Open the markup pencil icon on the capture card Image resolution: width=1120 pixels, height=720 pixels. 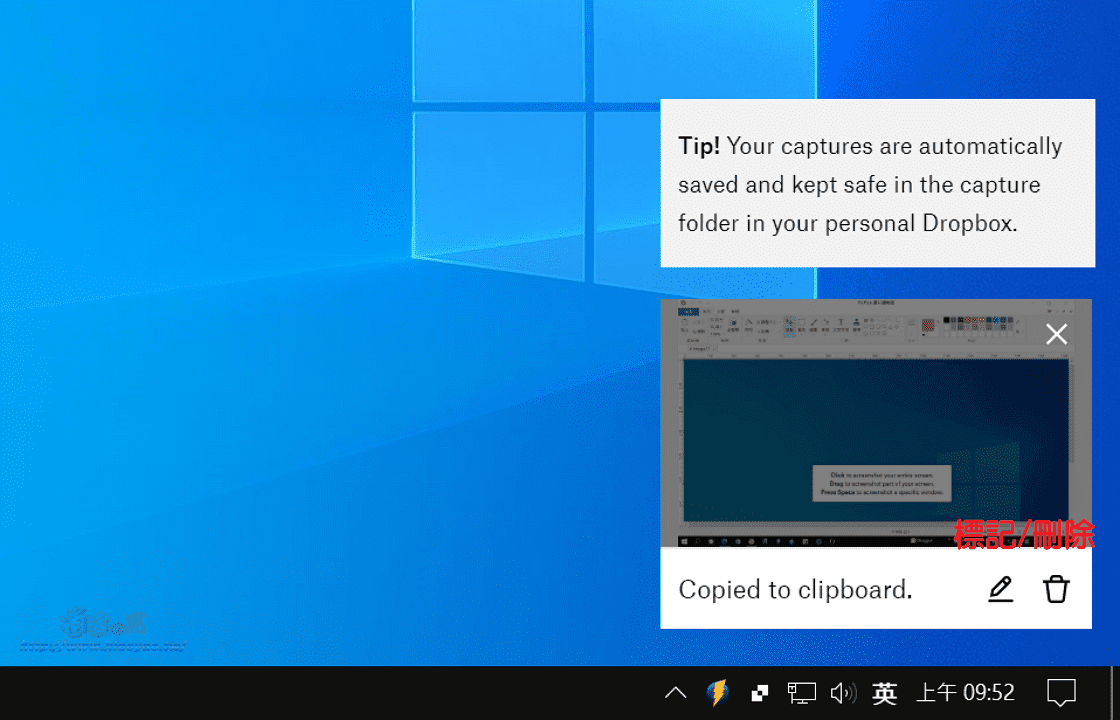(x=1000, y=589)
